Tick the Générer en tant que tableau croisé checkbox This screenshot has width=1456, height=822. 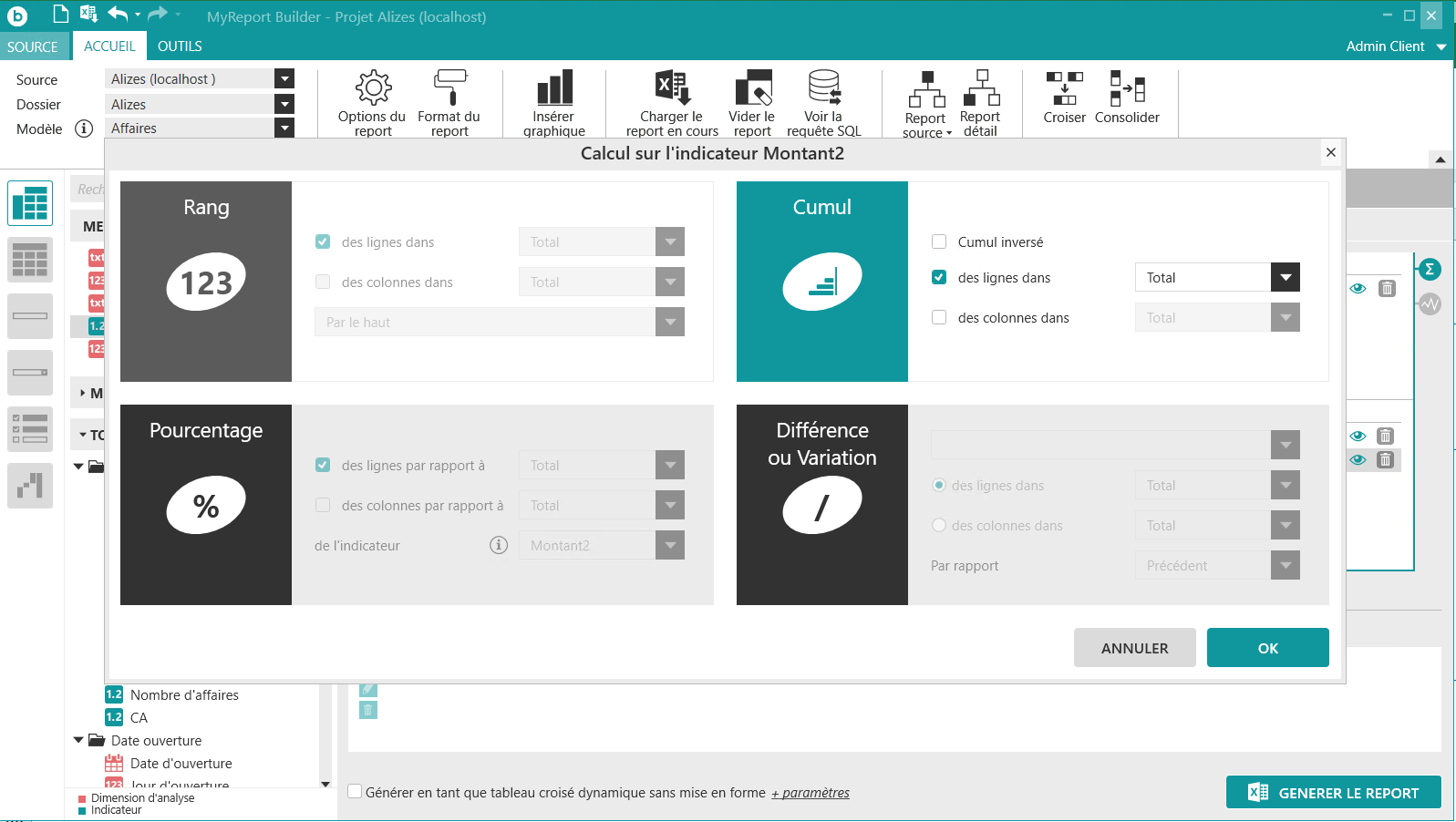(x=356, y=792)
